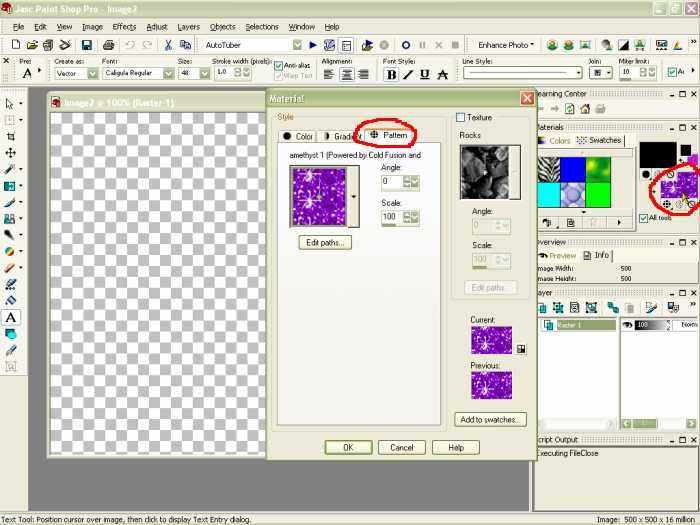
Task: Open the AutoTuber script dropdown
Action: [297, 45]
